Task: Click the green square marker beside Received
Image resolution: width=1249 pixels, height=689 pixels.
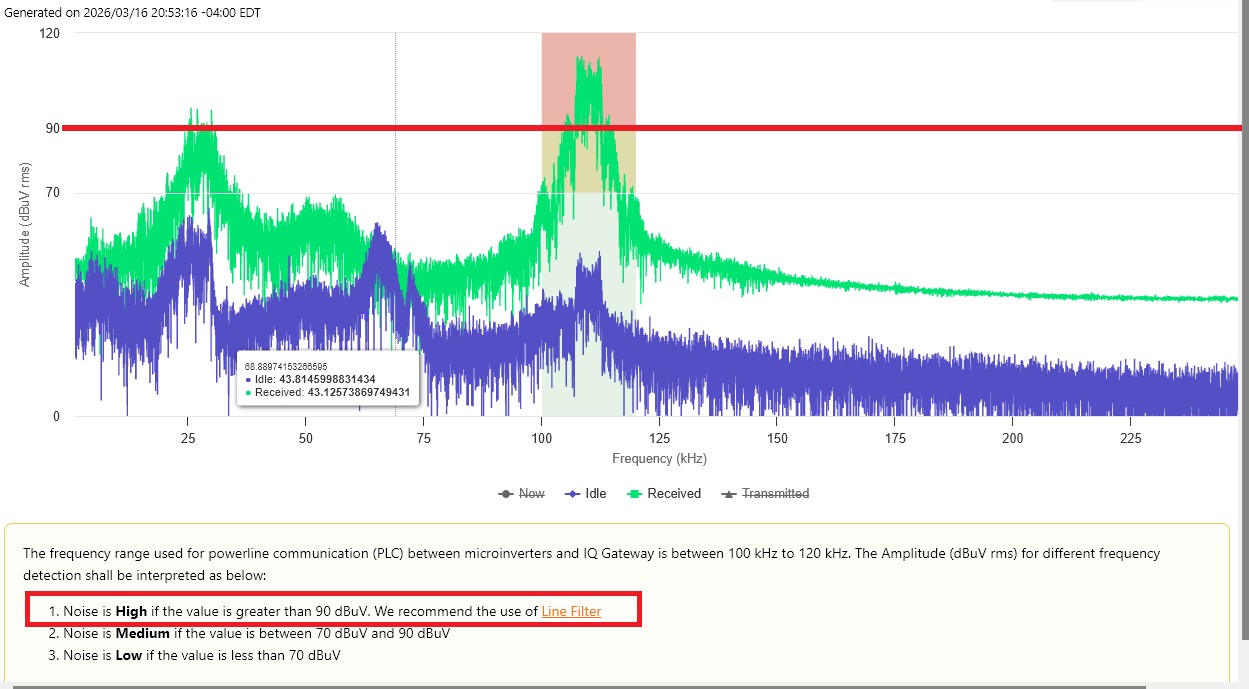Action: [634, 494]
